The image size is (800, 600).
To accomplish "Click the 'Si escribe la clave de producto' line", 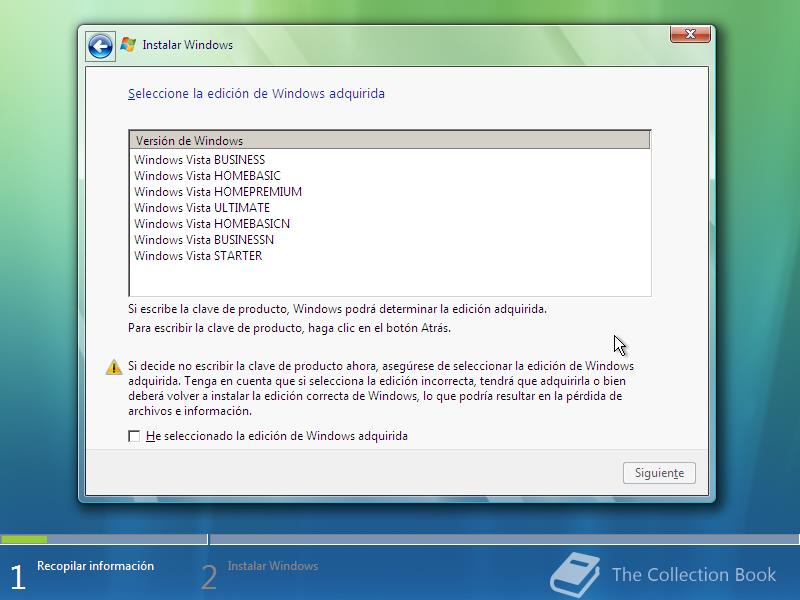I will pos(337,309).
